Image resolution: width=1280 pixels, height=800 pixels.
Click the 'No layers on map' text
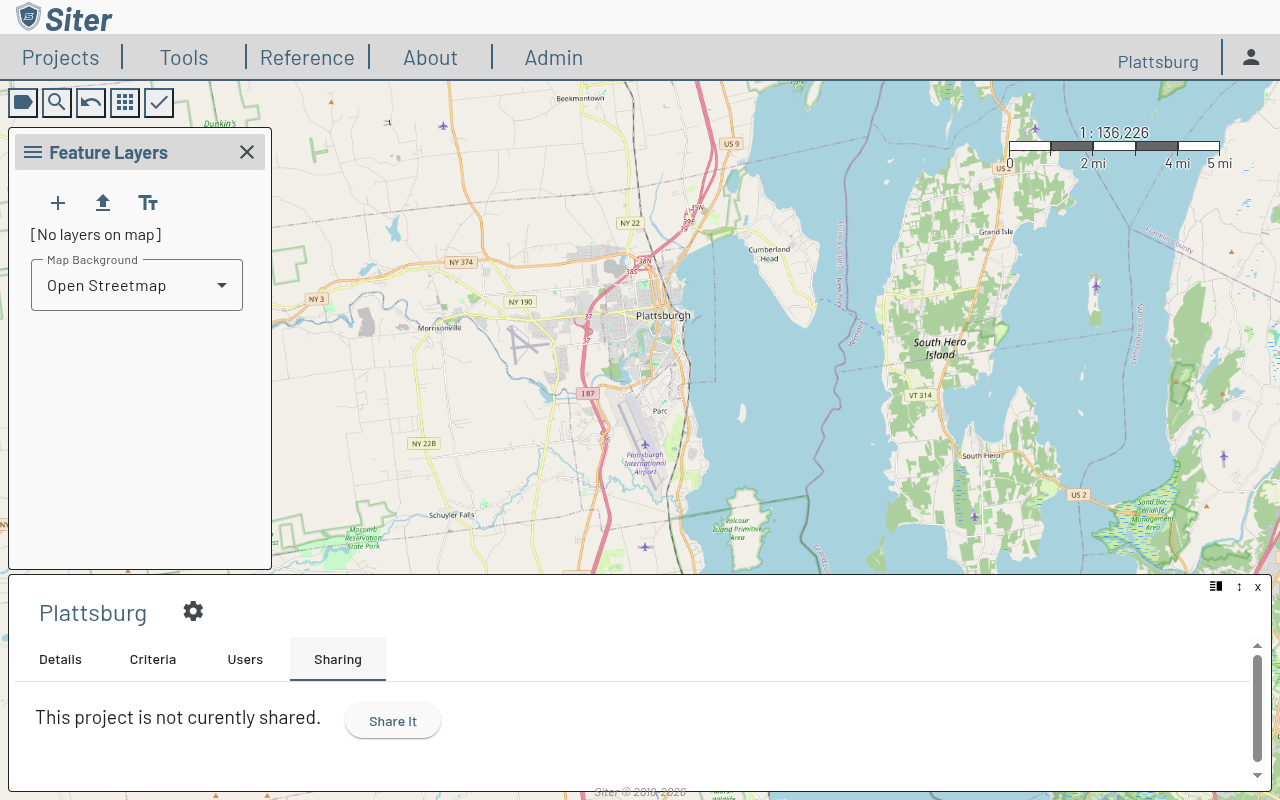point(96,235)
